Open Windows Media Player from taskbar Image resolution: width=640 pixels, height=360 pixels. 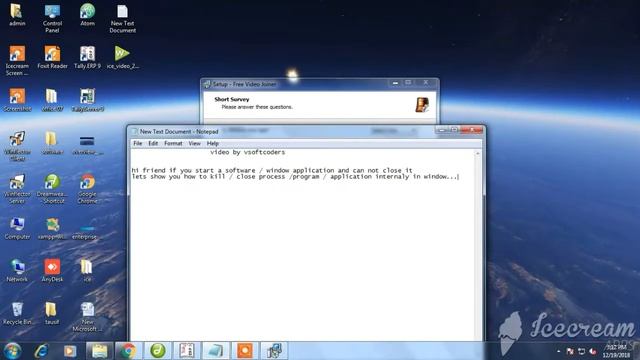(x=70, y=351)
